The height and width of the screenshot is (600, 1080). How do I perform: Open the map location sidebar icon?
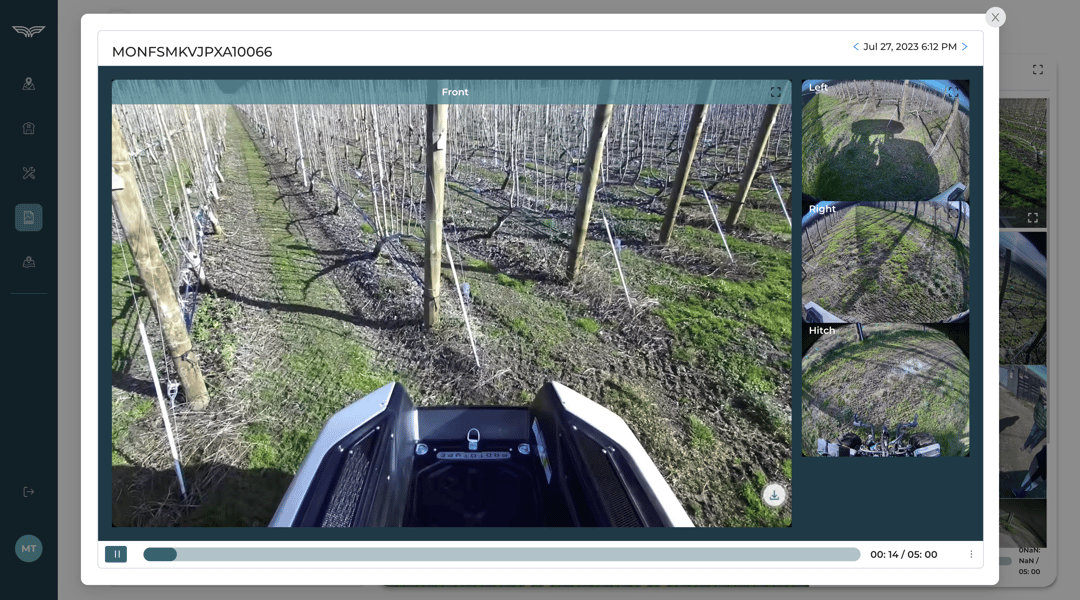click(x=29, y=84)
